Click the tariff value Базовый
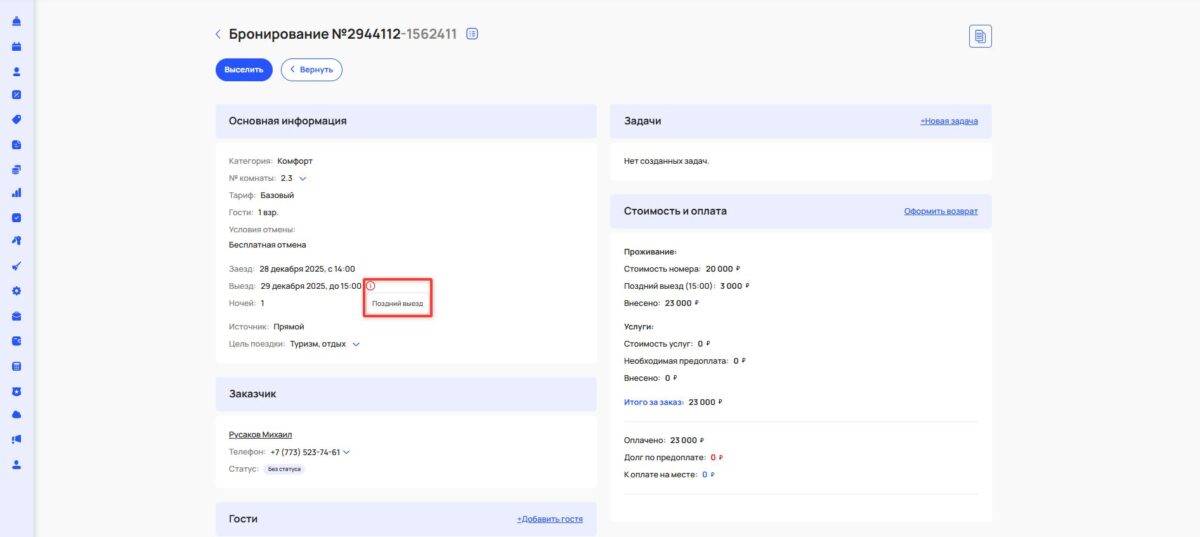The height and width of the screenshot is (537, 1200). coord(277,195)
